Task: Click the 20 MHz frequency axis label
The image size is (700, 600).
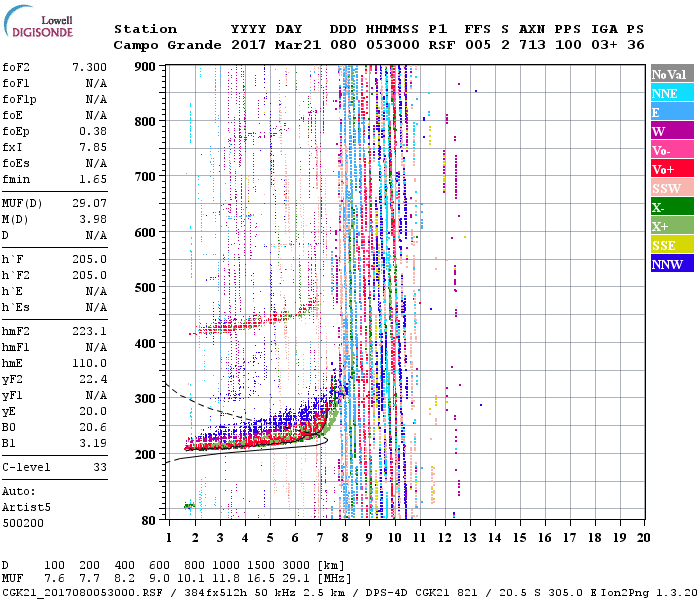Action: coord(643,538)
